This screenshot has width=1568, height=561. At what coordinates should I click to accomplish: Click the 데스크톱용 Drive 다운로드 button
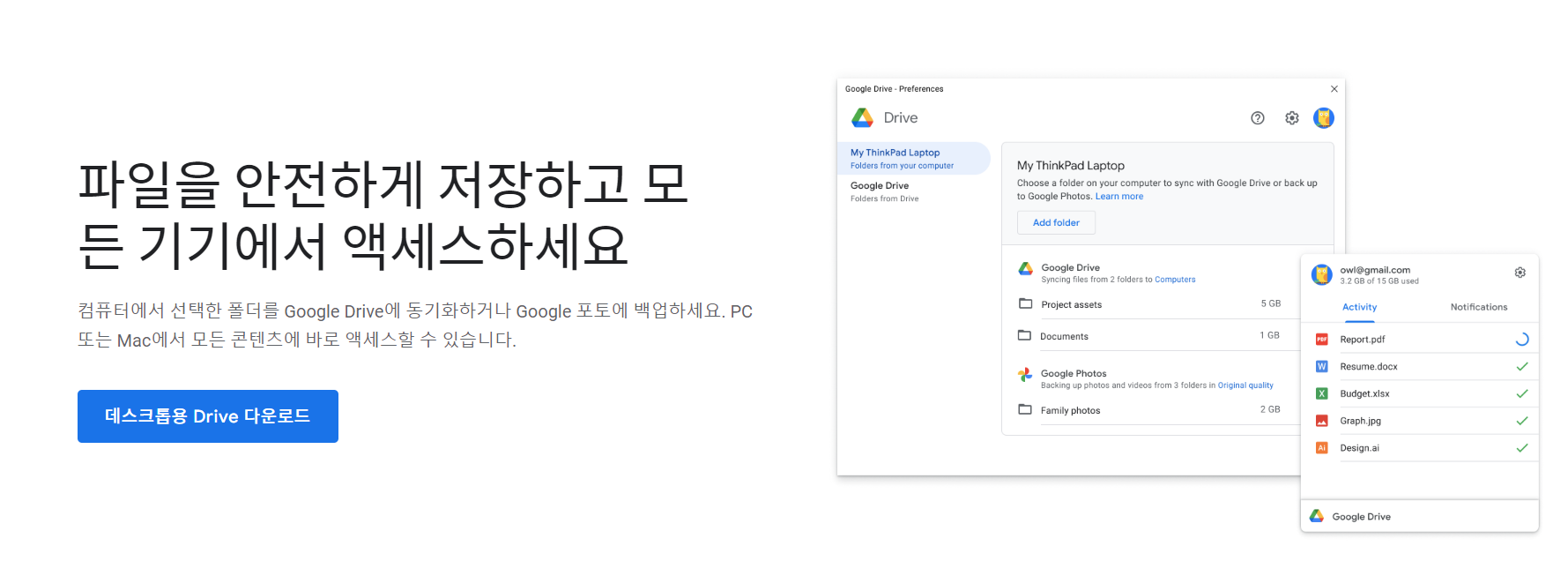(208, 416)
